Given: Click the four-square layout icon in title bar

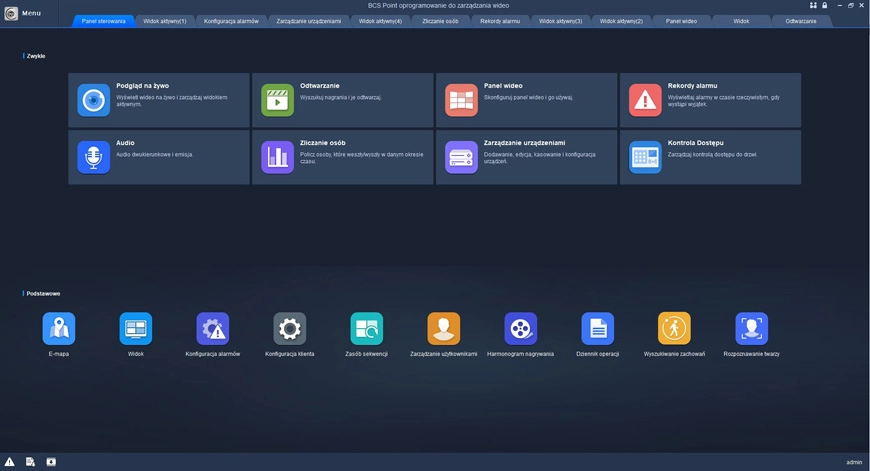Looking at the screenshot, I should pyautogui.click(x=813, y=5).
